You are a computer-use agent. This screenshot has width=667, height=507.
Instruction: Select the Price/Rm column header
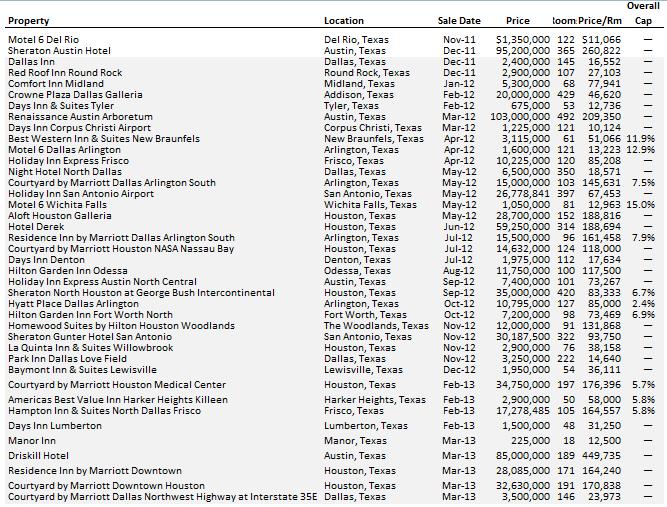(x=600, y=21)
